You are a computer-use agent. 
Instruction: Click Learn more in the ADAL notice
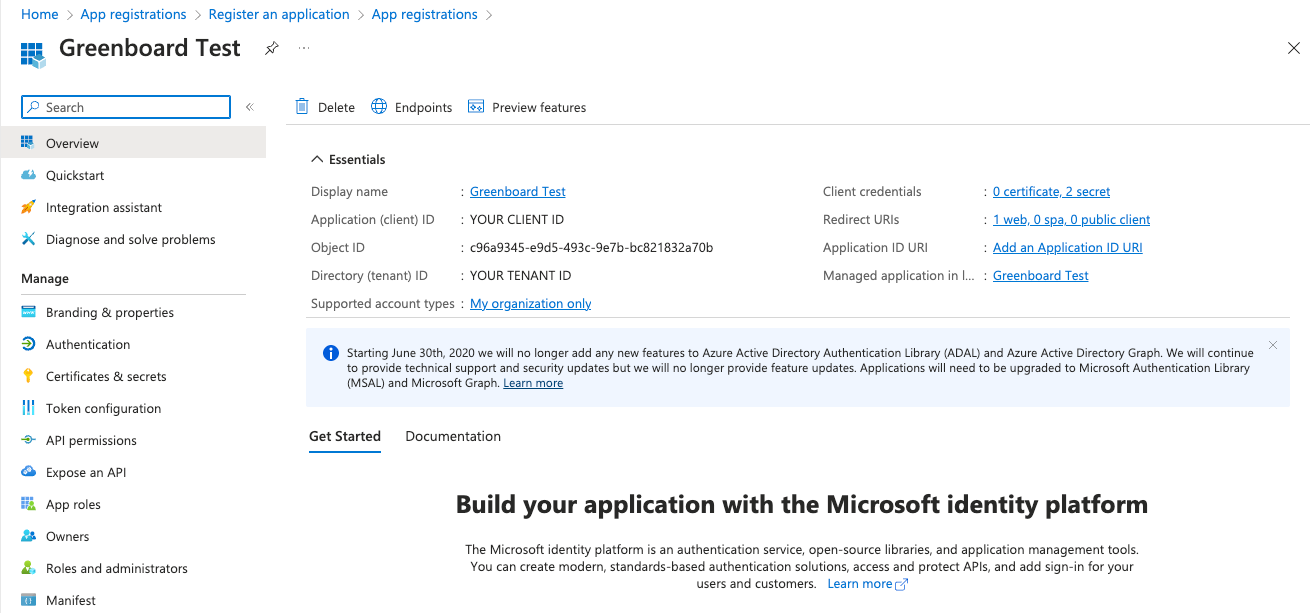[533, 383]
